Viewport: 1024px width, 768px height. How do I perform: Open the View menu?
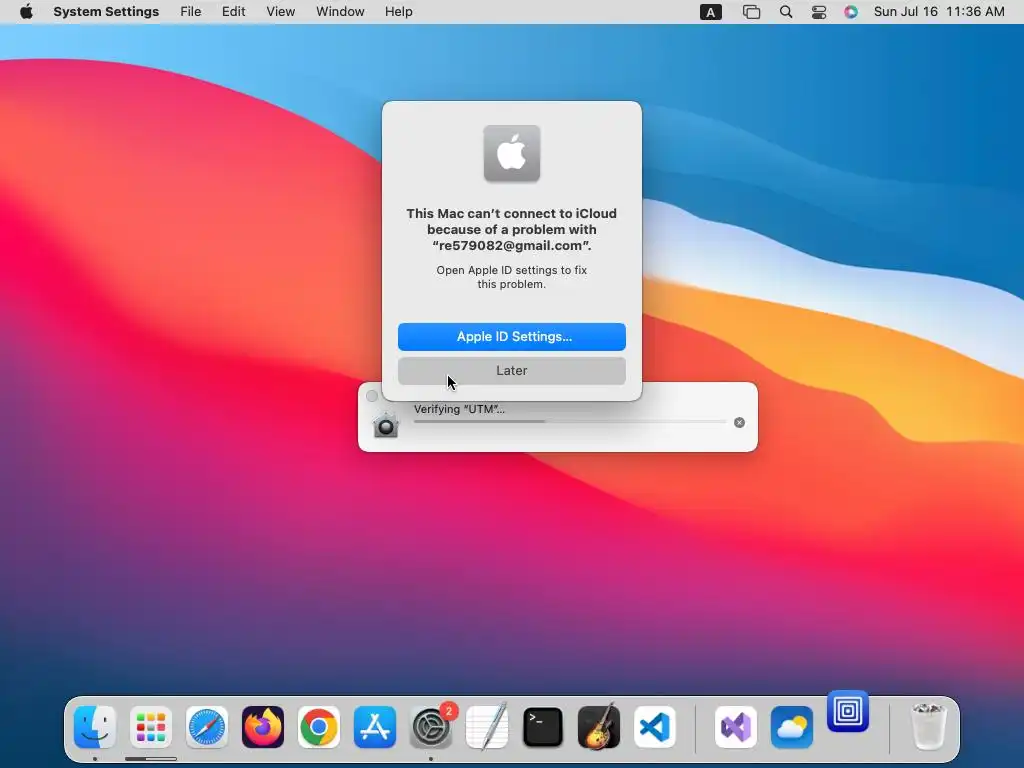coord(280,12)
